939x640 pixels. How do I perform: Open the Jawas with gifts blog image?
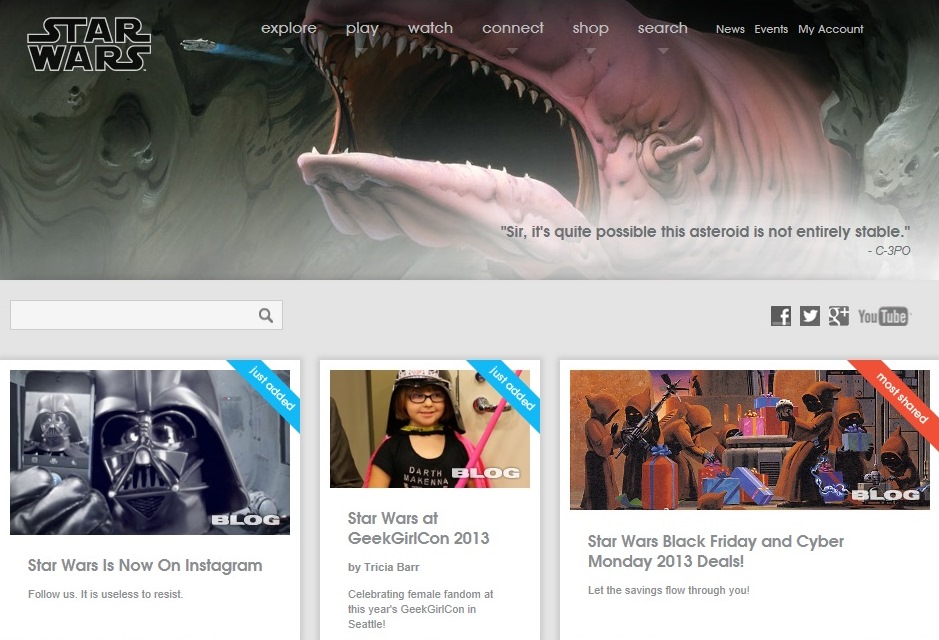coord(750,440)
